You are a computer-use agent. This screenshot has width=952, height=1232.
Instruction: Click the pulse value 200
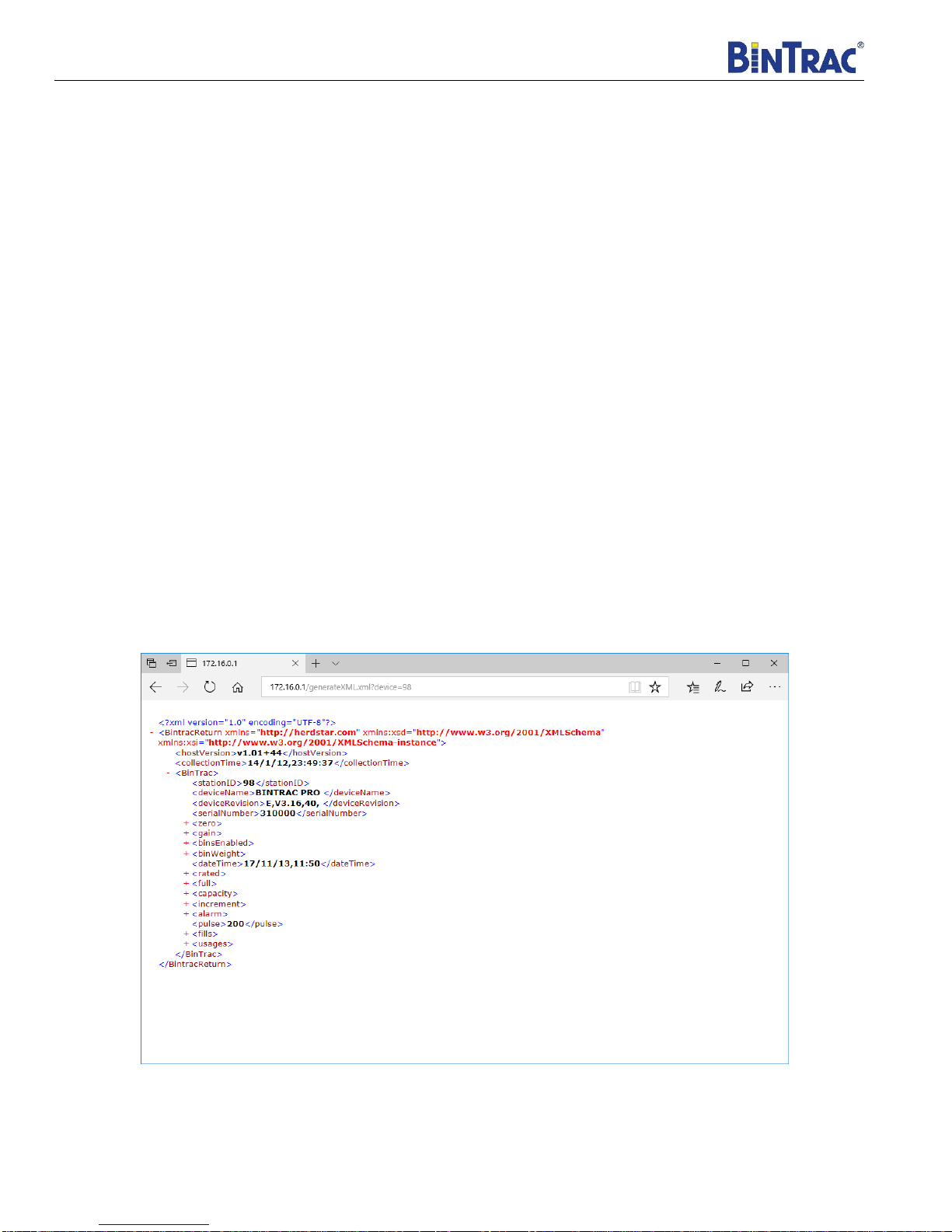(235, 924)
